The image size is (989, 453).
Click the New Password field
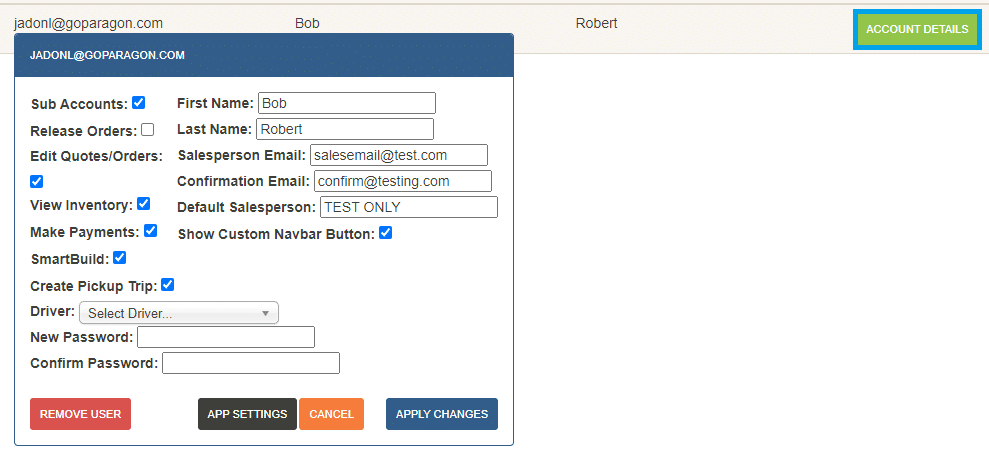coord(226,337)
